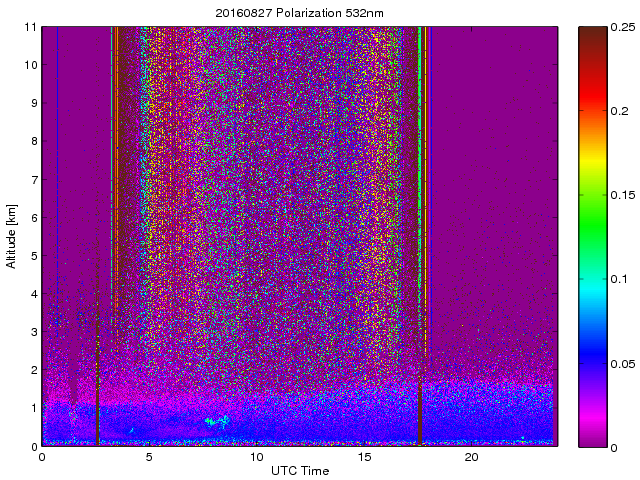Screen dimensions: 640x480
Task: Click the y-axis tick label 11
Action: click(30, 27)
